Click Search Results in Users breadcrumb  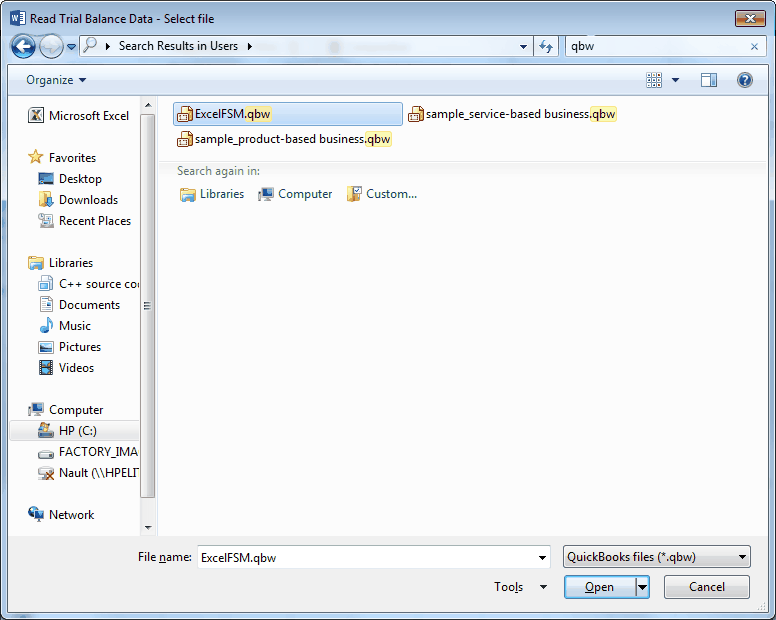[178, 46]
